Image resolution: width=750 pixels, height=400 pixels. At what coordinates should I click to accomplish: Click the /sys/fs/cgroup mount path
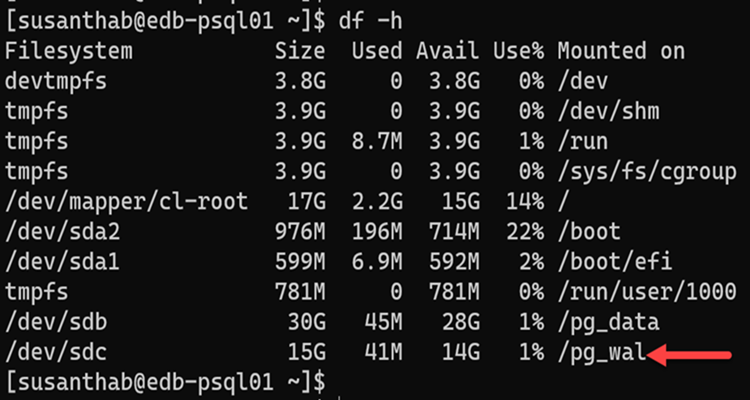[x=647, y=172]
